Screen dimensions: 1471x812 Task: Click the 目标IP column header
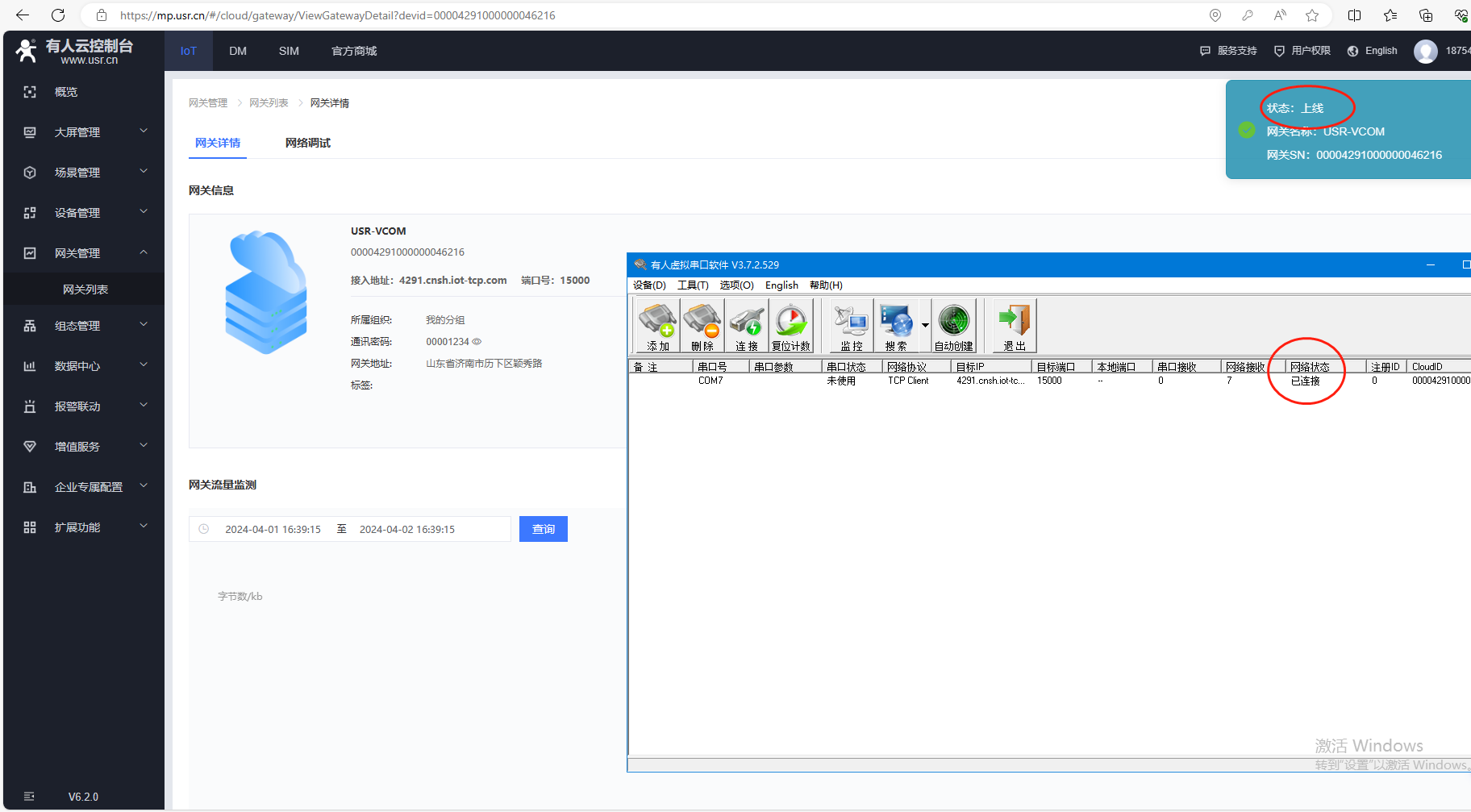tap(992, 367)
